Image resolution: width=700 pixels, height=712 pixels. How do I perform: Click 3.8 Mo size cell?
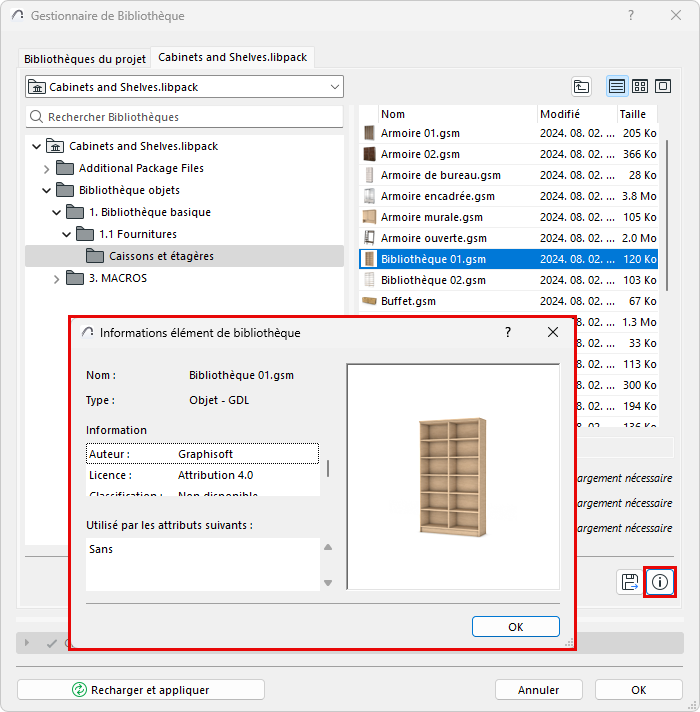coord(639,196)
